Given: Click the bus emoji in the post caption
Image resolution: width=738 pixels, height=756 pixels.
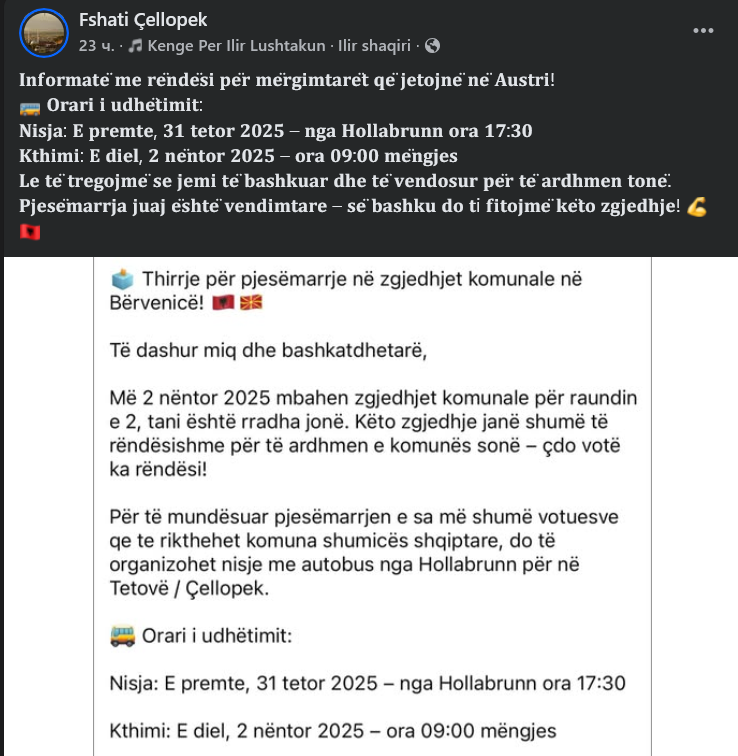Looking at the screenshot, I should pos(29,106).
